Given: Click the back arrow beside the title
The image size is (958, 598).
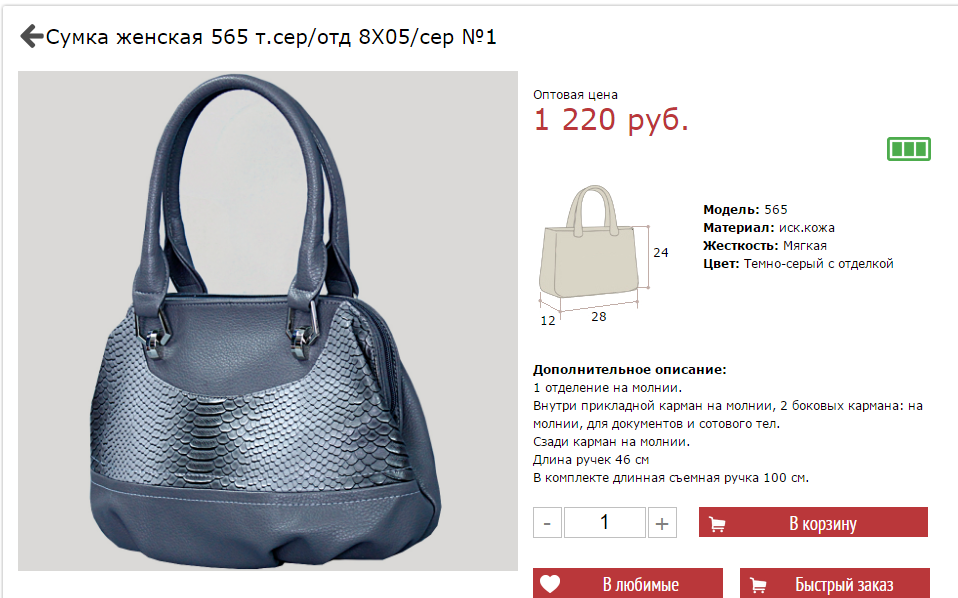Looking at the screenshot, I should tap(31, 36).
